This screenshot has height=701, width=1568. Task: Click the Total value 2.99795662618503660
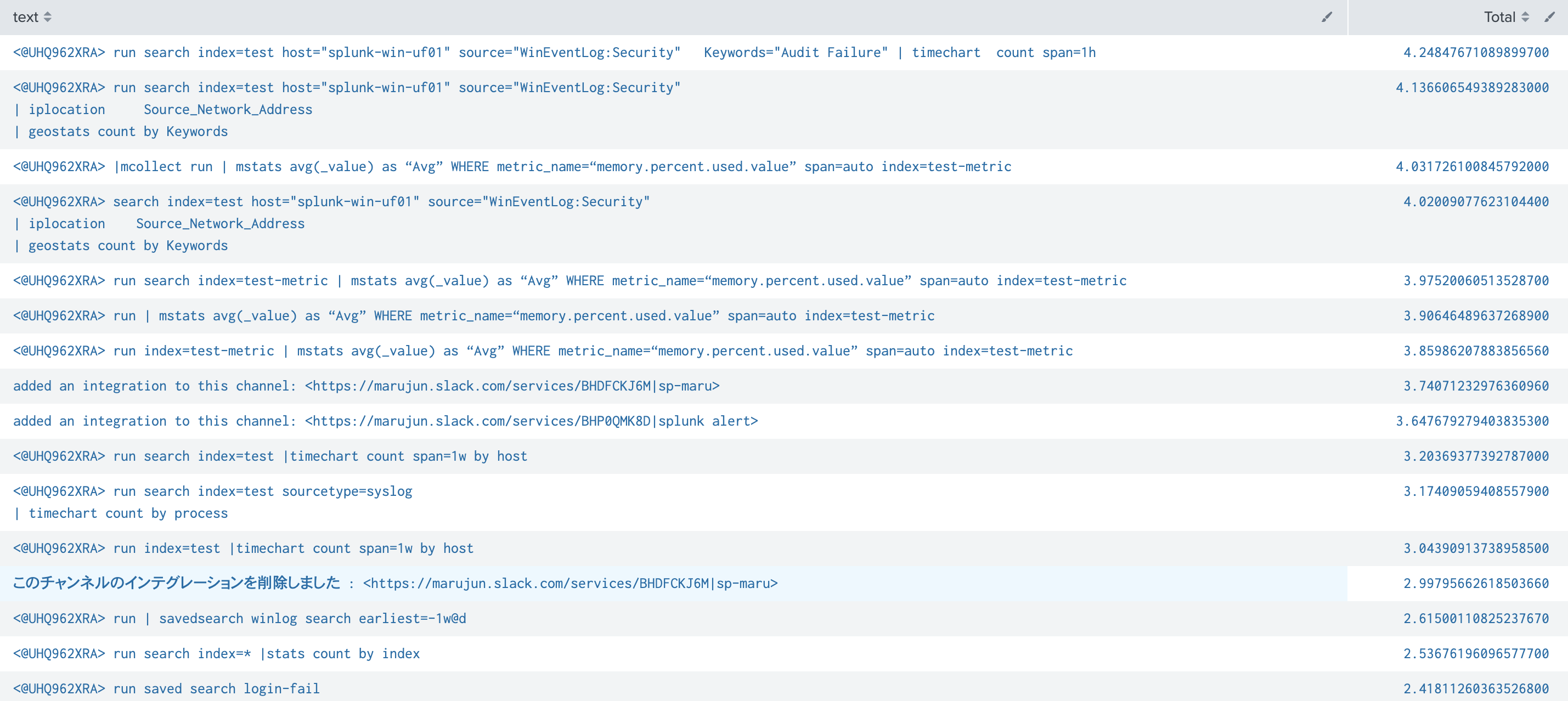pyautogui.click(x=1475, y=584)
